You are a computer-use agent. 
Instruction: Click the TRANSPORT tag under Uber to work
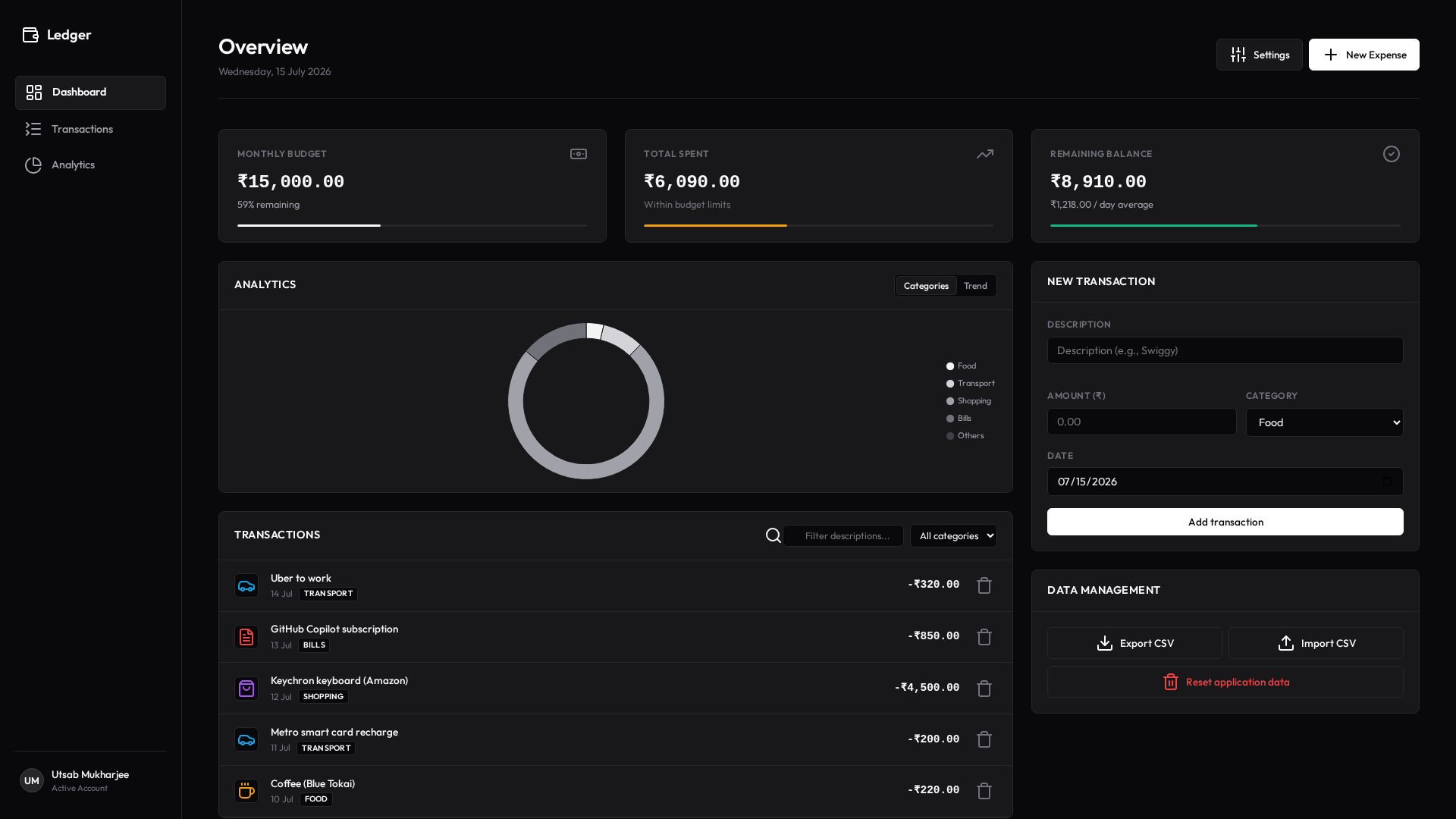tap(328, 594)
